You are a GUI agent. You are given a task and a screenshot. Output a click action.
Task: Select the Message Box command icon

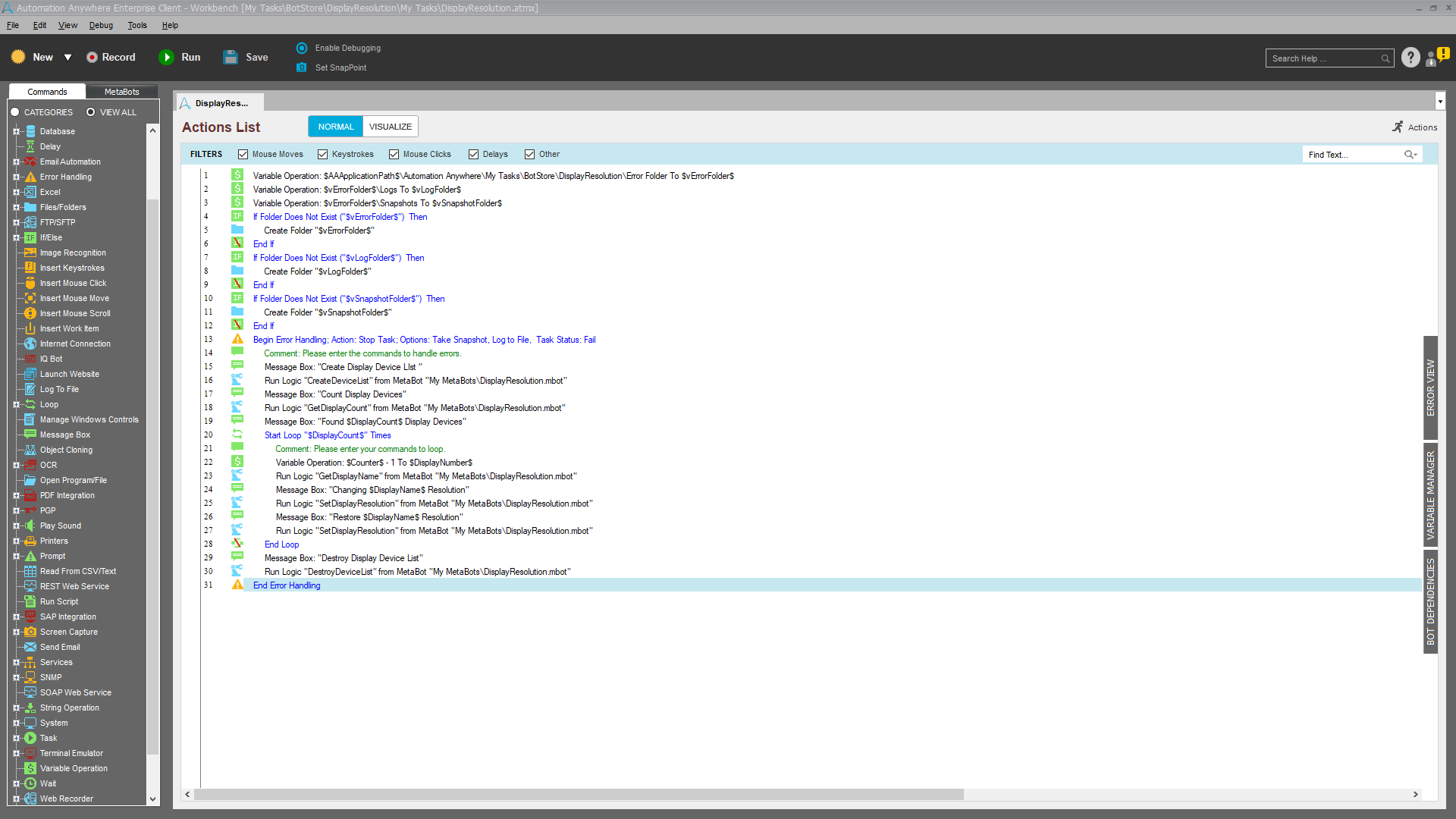[x=30, y=435]
